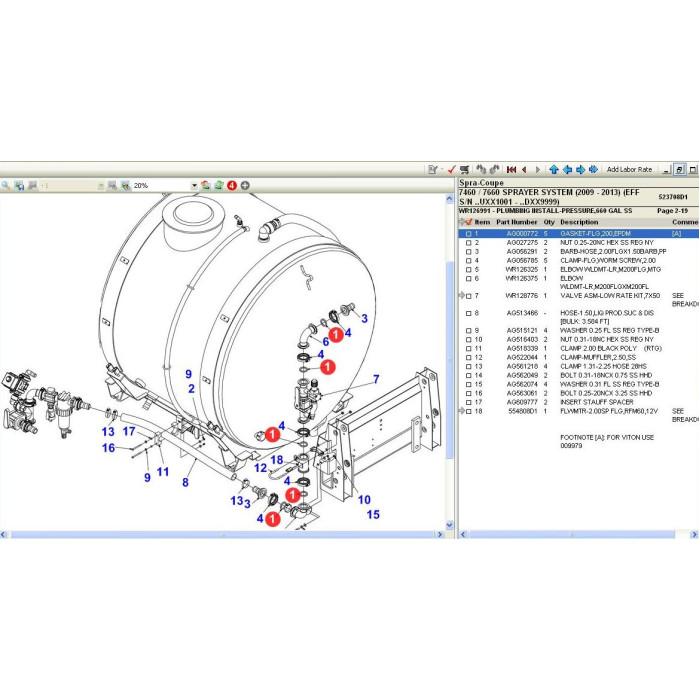Click the blue up arrow navigation icon
The image size is (700, 700).
[554, 170]
